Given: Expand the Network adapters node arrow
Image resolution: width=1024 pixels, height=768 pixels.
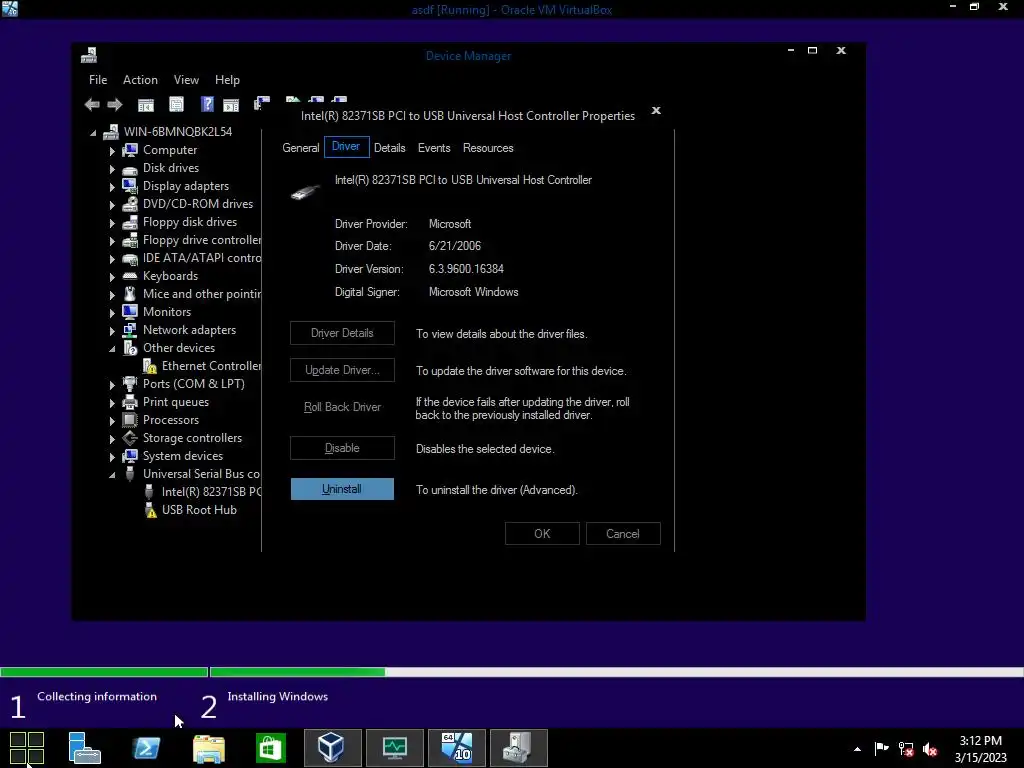Looking at the screenshot, I should click(112, 331).
